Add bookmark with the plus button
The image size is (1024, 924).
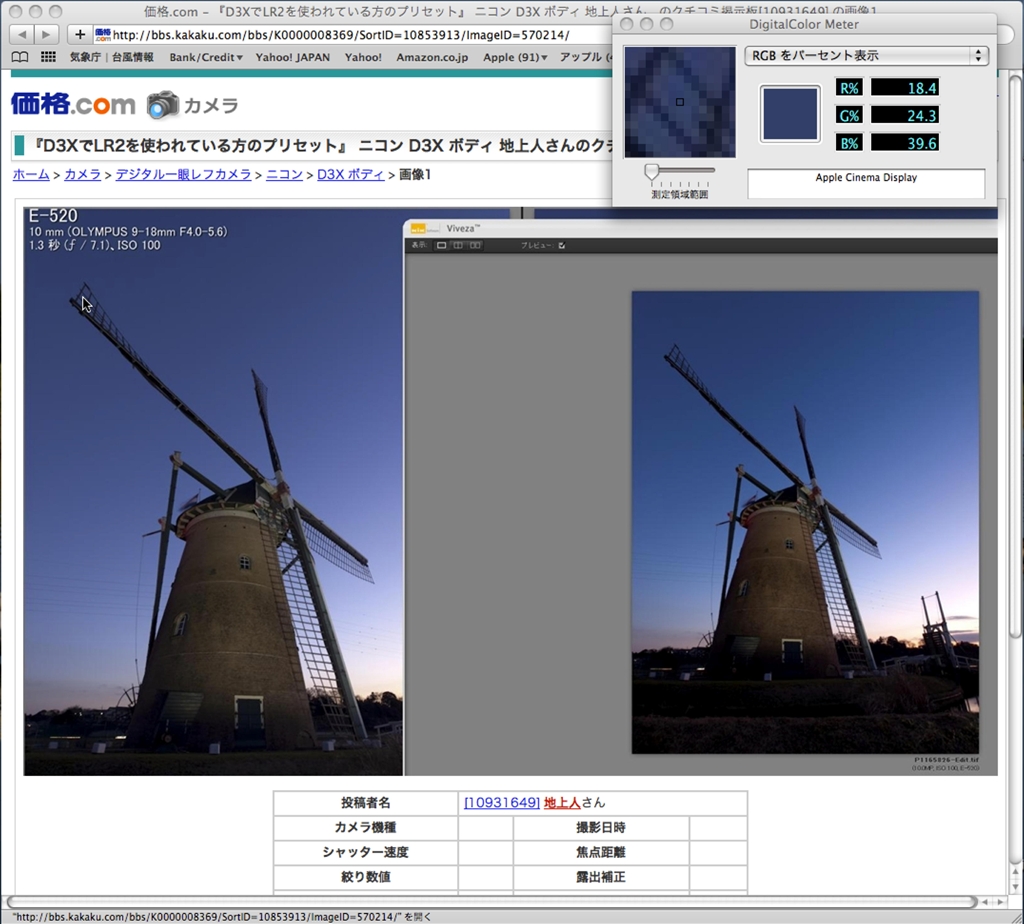80,34
